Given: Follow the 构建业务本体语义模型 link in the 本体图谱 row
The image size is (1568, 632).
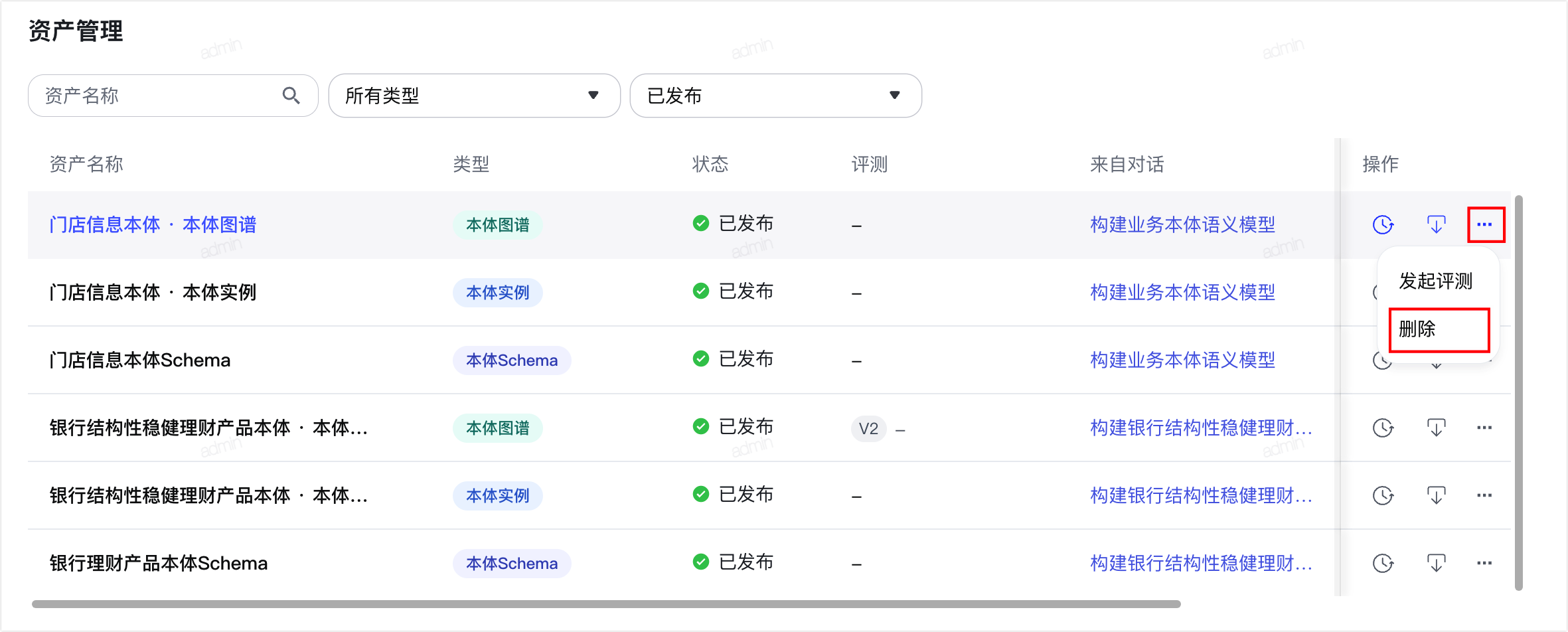Looking at the screenshot, I should coord(1182,225).
